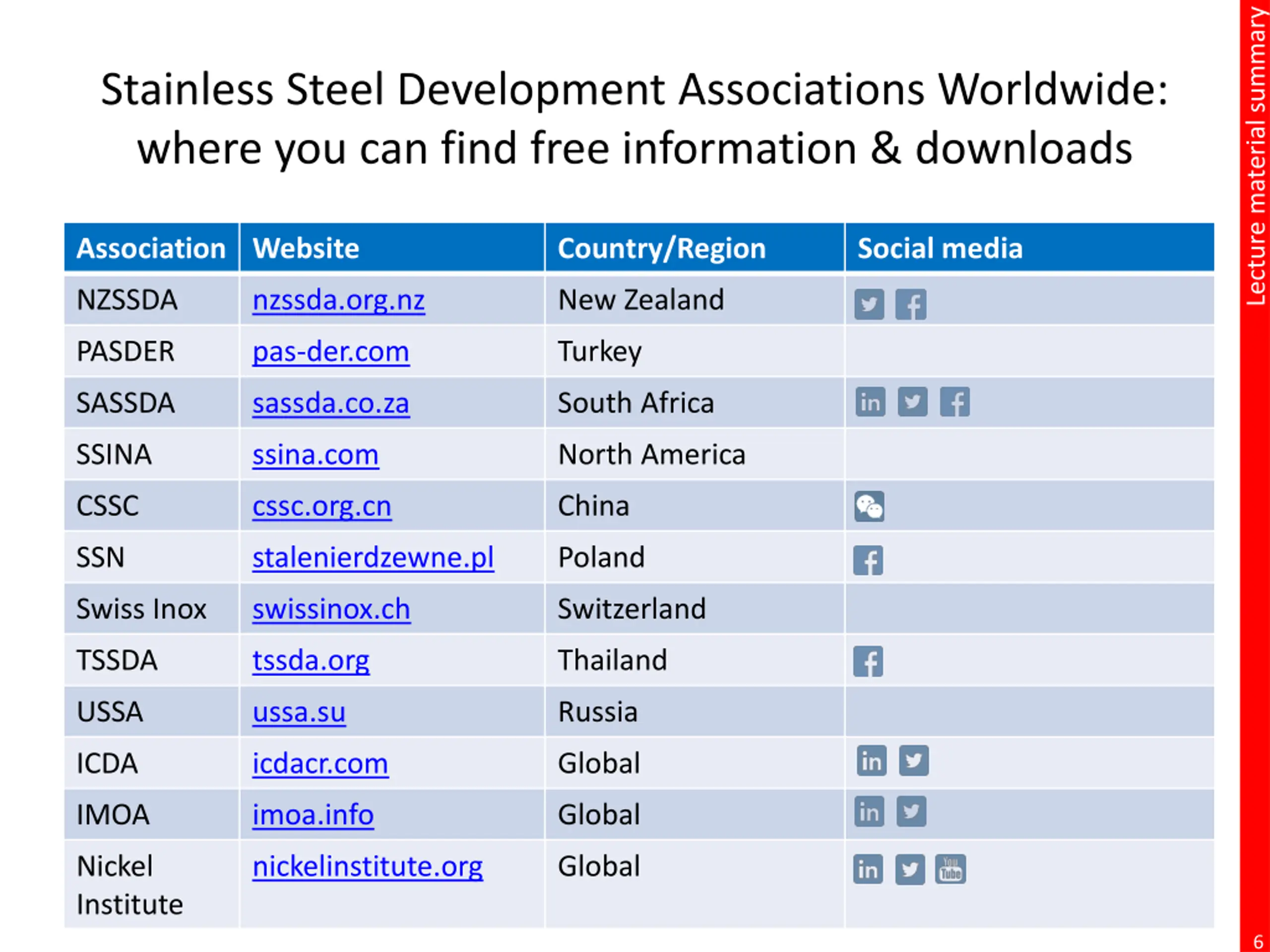Open Nickel Institute's Twitter icon
The image size is (1270, 952).
click(x=910, y=869)
